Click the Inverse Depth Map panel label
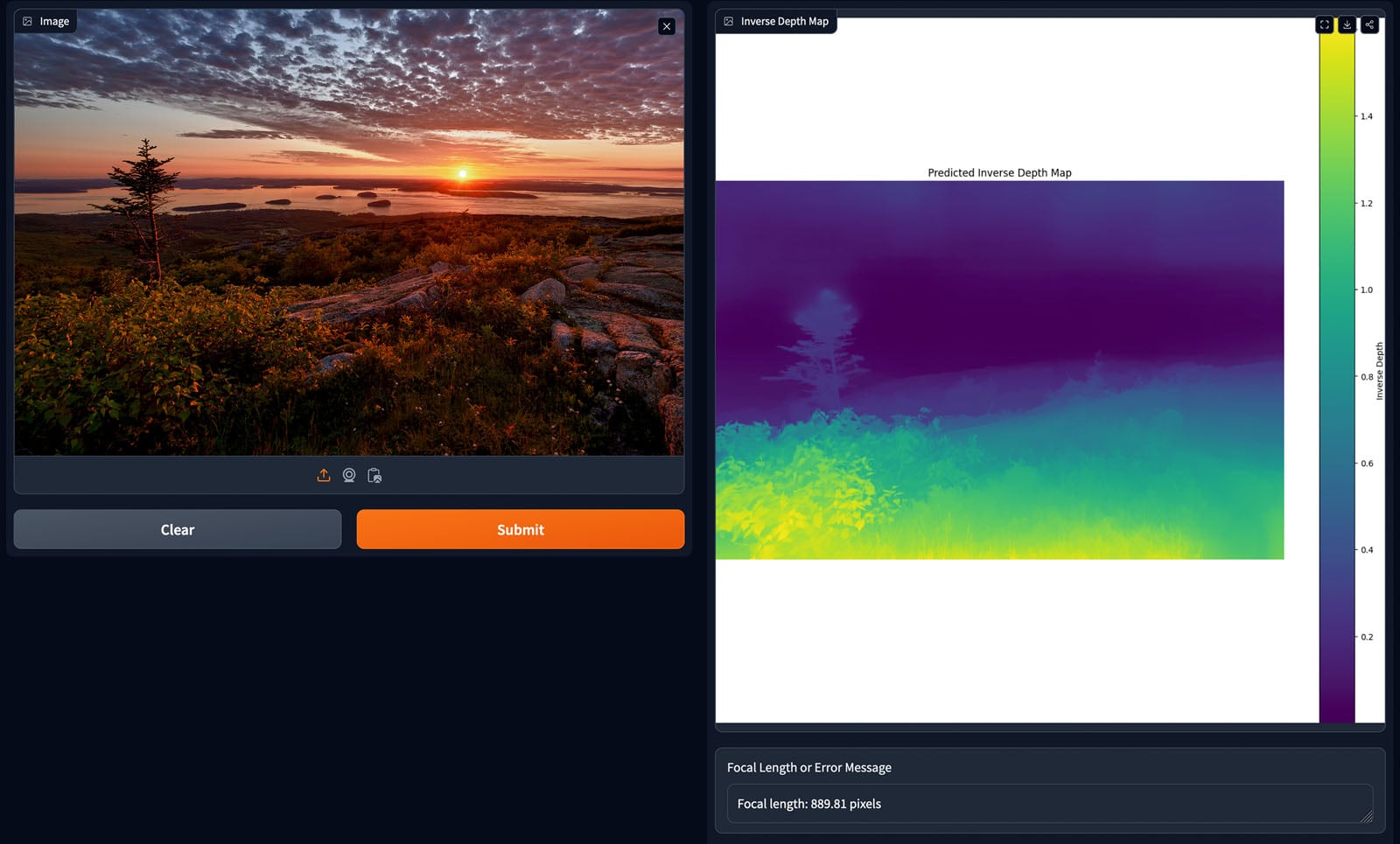The width and height of the screenshot is (1400, 844). click(x=784, y=21)
